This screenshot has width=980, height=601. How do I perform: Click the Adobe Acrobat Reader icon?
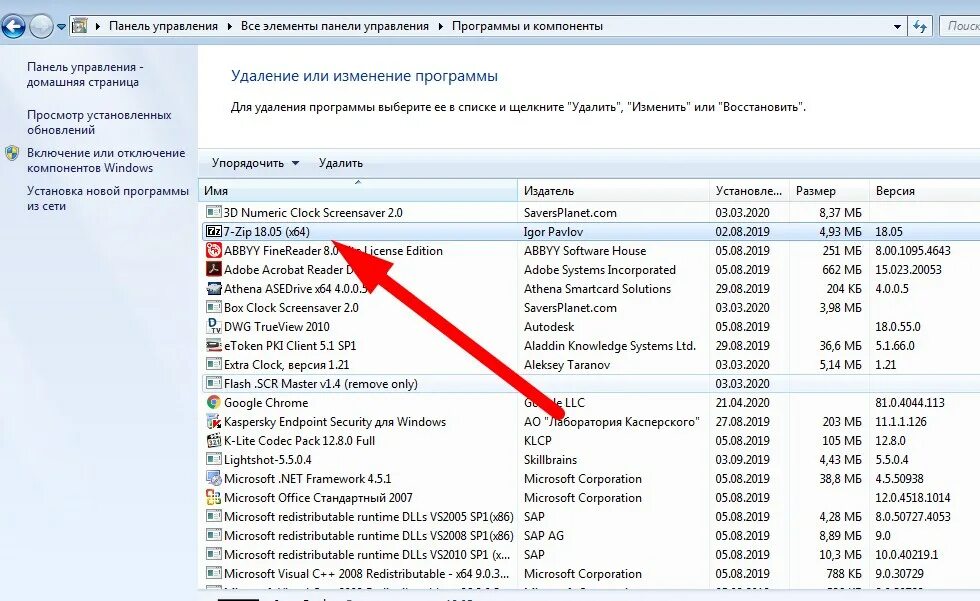pyautogui.click(x=214, y=269)
